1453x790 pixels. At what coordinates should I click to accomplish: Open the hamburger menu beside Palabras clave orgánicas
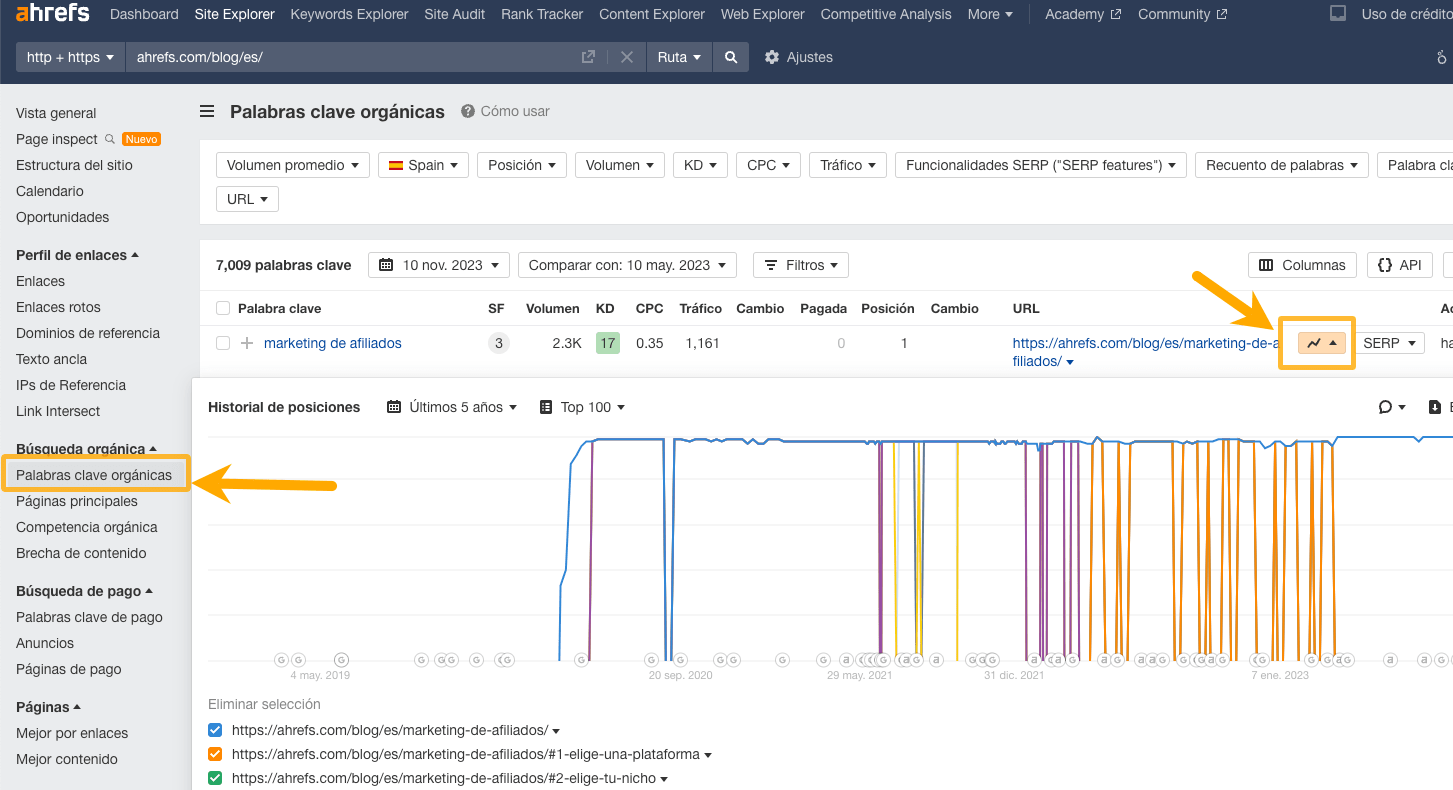pos(207,111)
